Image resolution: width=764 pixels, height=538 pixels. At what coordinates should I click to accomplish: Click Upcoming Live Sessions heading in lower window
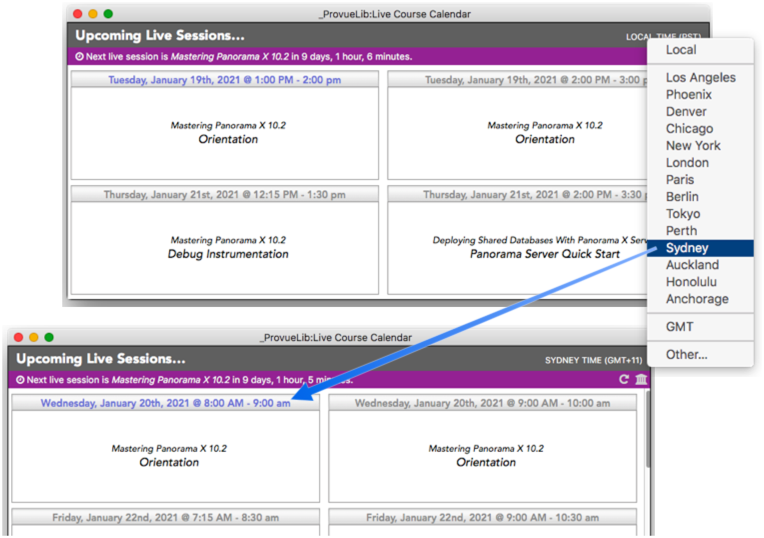click(x=101, y=359)
